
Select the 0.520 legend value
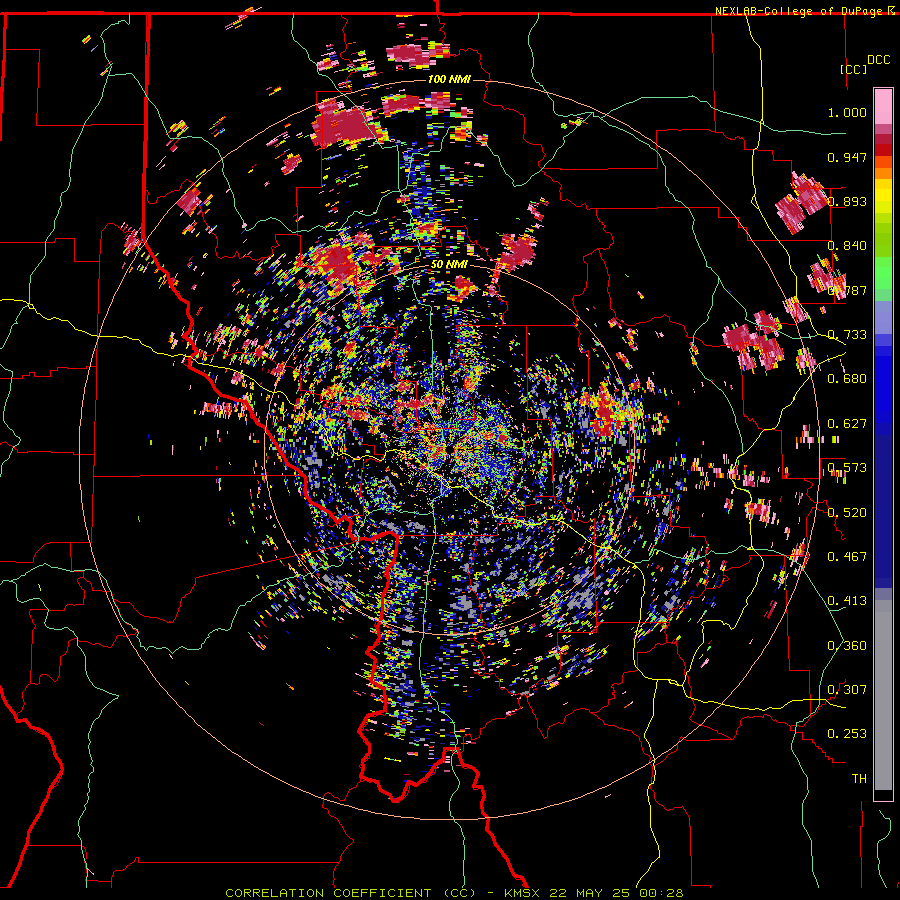(847, 513)
